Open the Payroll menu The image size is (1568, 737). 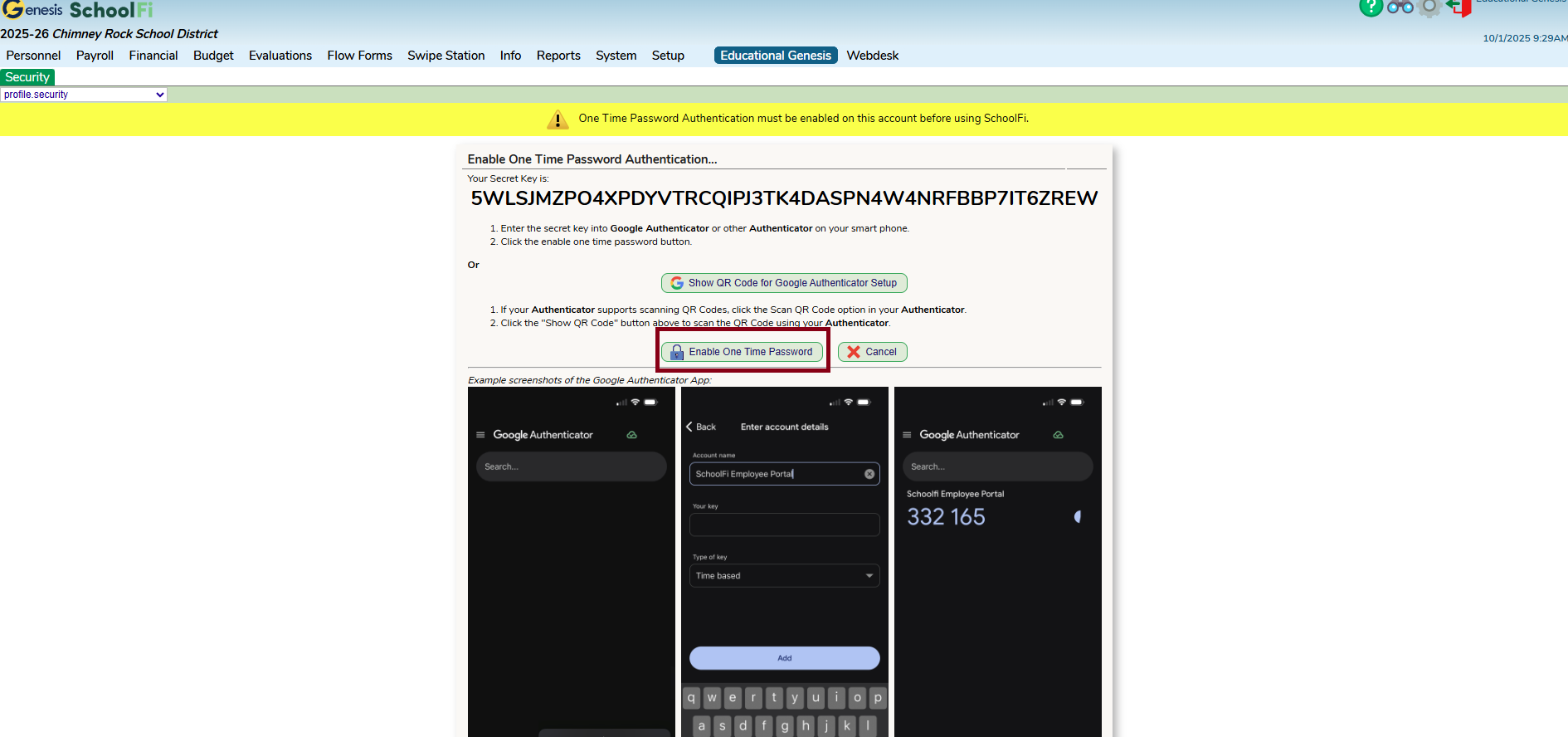95,56
